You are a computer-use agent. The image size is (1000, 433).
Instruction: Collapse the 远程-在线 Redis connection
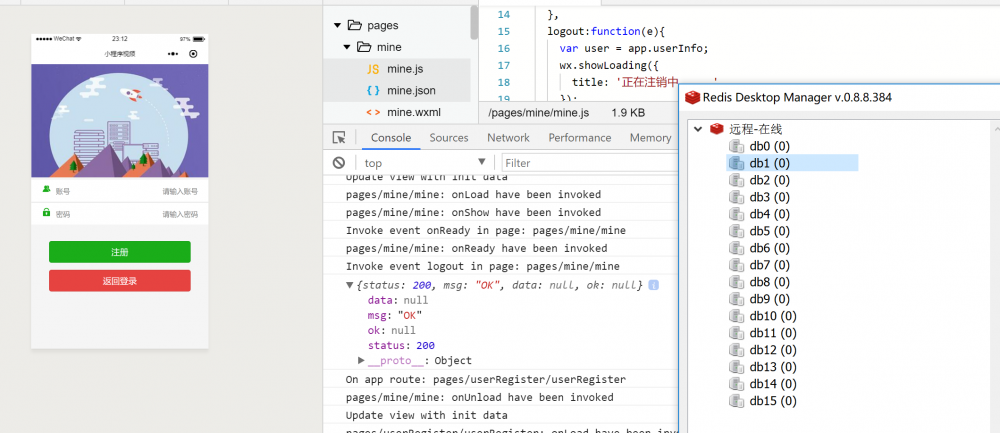coord(698,129)
